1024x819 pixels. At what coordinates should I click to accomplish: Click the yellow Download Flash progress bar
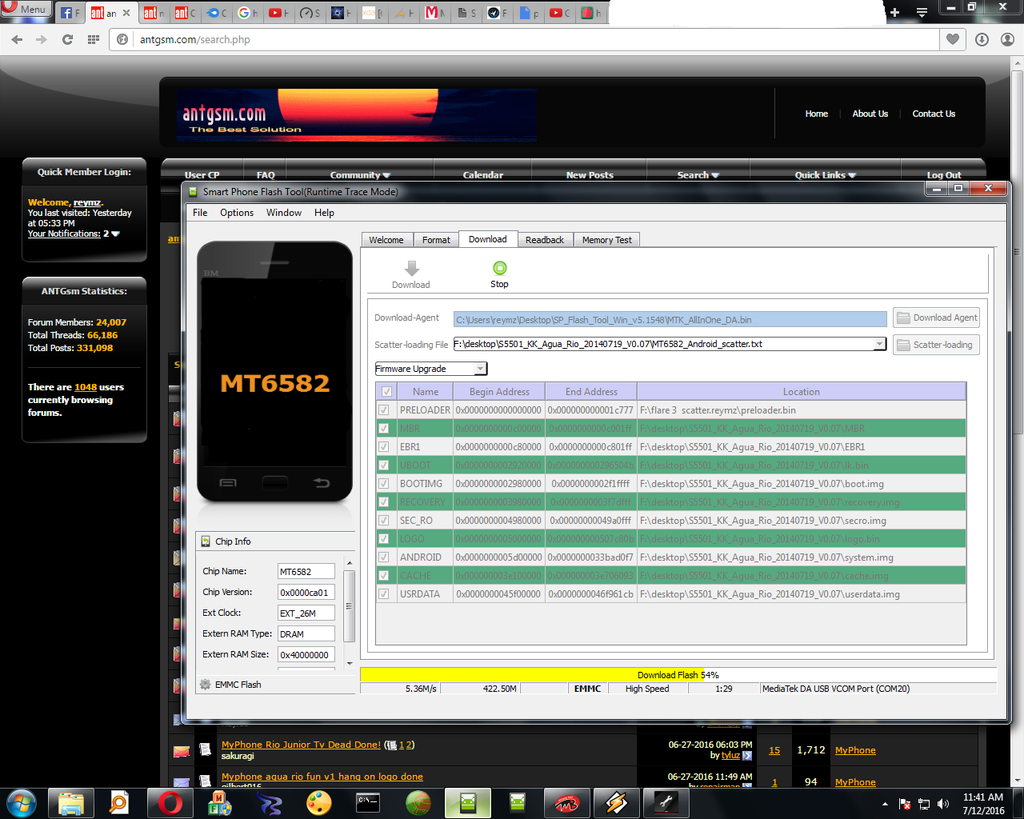tap(532, 675)
